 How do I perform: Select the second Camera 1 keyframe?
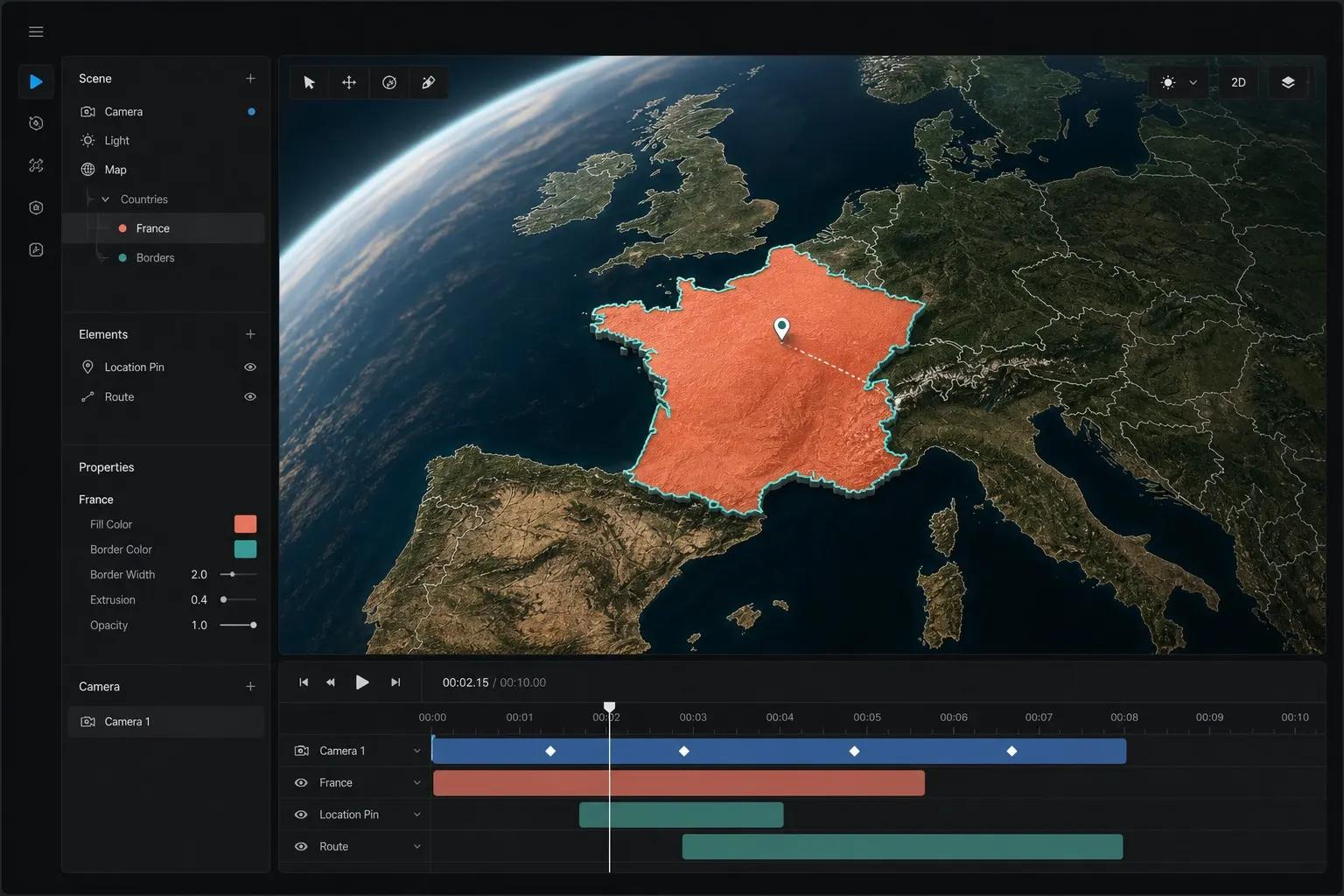tap(684, 751)
